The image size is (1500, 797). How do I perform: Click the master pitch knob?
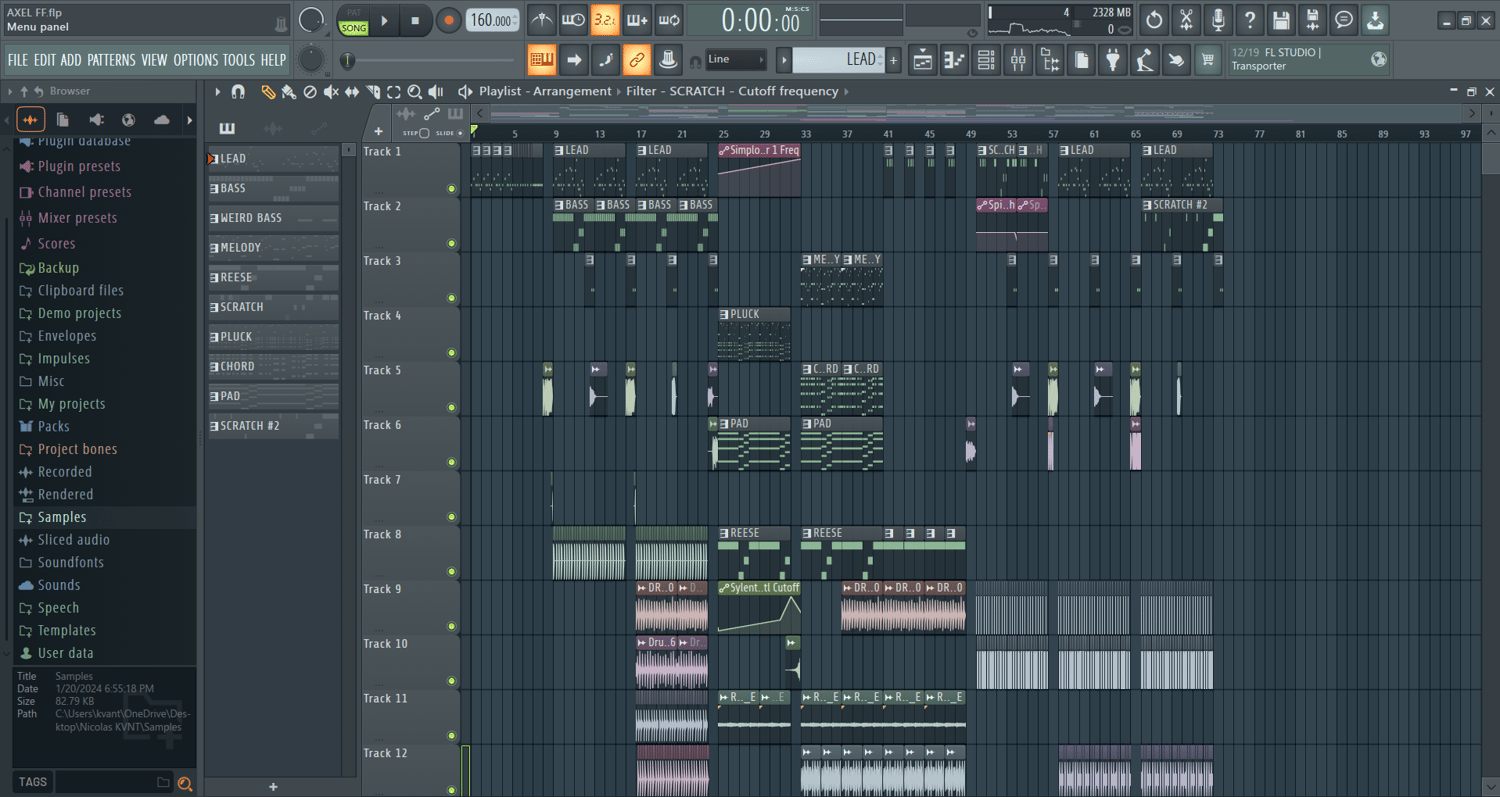(x=312, y=60)
